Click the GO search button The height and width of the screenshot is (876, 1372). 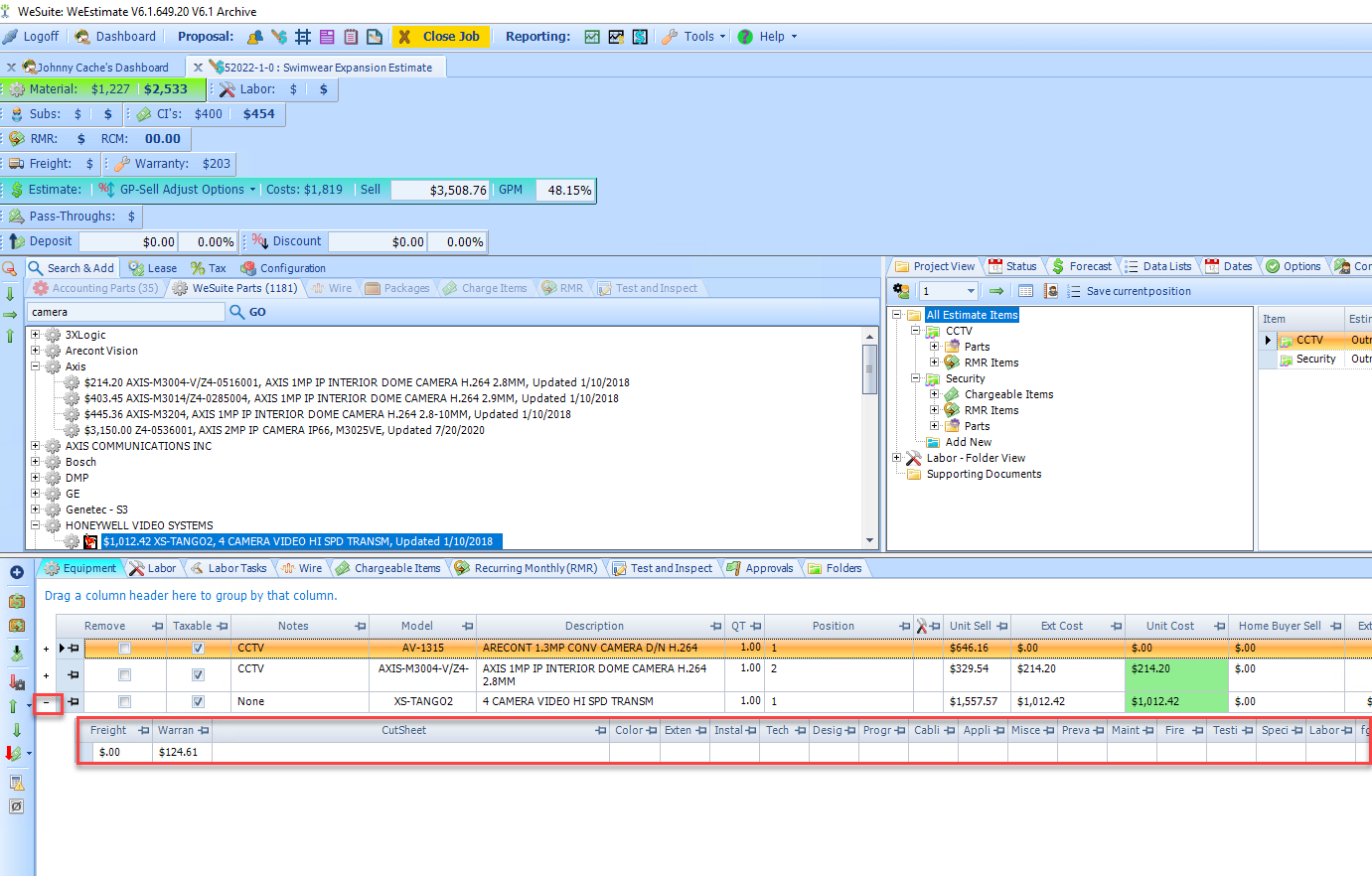coord(248,312)
